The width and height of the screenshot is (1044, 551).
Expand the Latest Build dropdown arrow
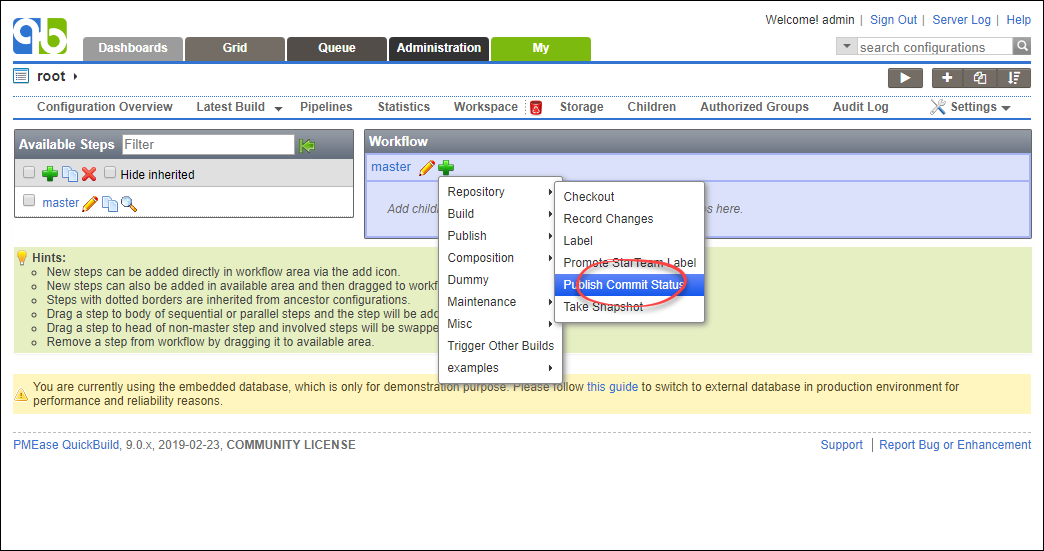click(x=278, y=108)
